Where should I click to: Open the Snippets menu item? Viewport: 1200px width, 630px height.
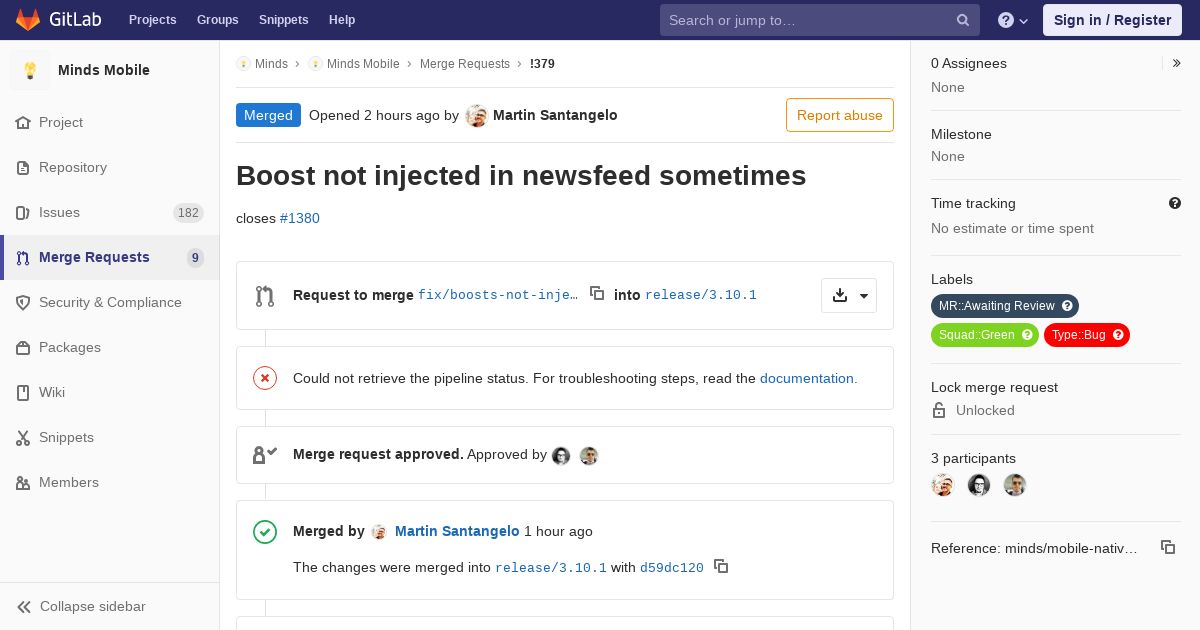[283, 20]
